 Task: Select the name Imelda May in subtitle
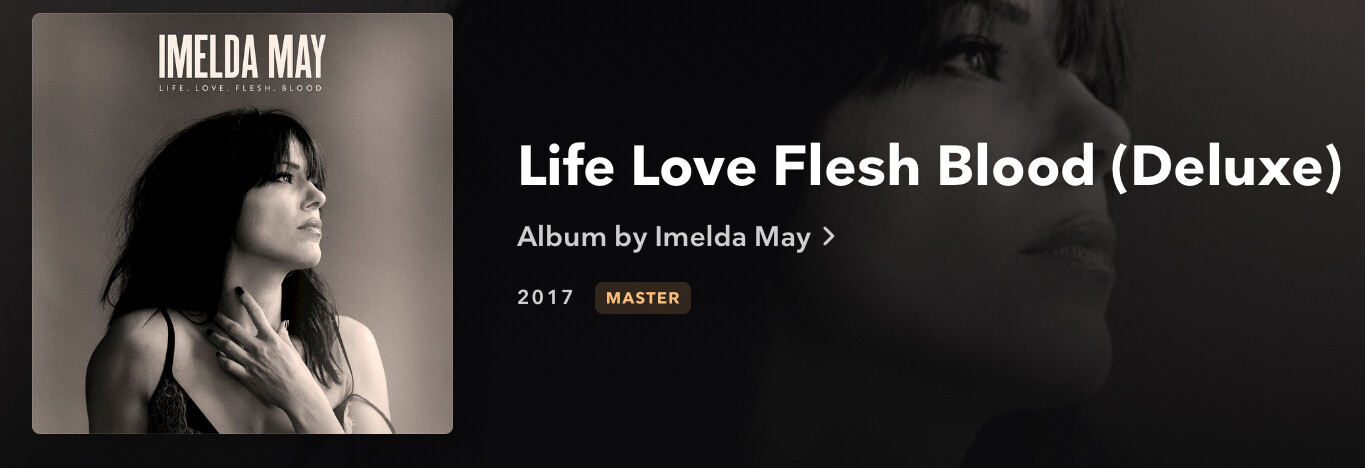click(732, 238)
